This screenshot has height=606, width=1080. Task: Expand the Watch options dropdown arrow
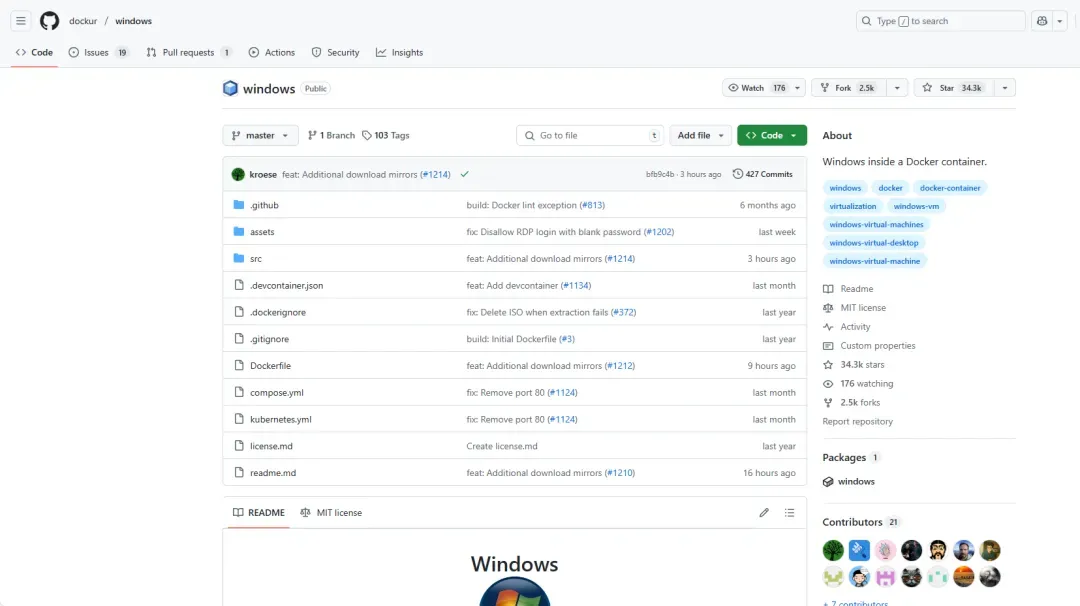tap(798, 88)
